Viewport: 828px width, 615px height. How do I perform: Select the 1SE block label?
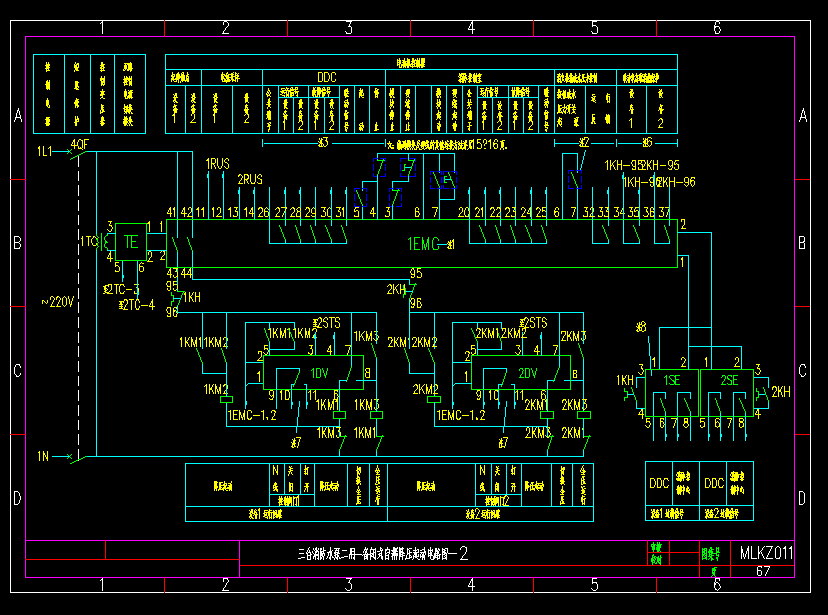672,381
